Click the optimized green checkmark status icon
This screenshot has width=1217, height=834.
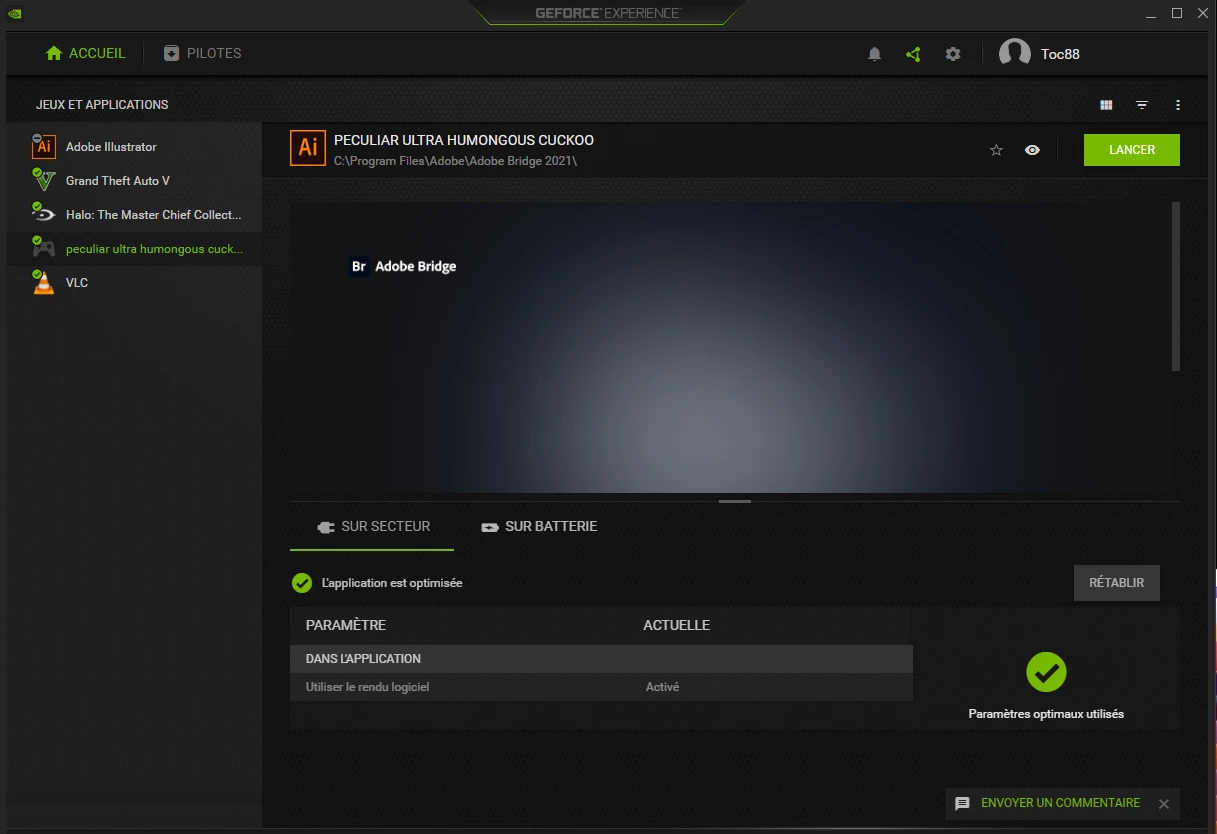click(x=302, y=583)
